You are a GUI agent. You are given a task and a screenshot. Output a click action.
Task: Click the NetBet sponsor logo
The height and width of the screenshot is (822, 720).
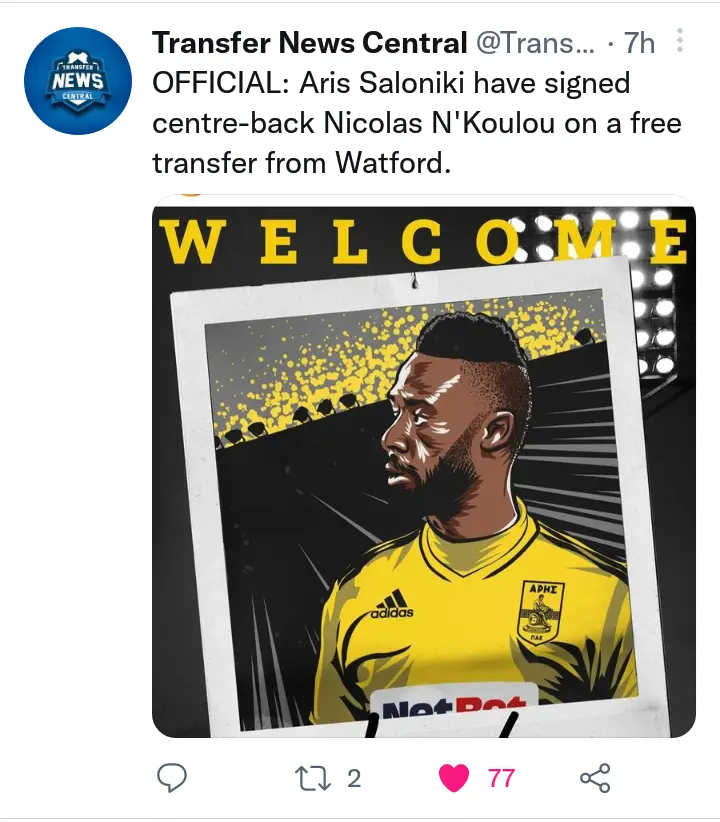tap(454, 708)
